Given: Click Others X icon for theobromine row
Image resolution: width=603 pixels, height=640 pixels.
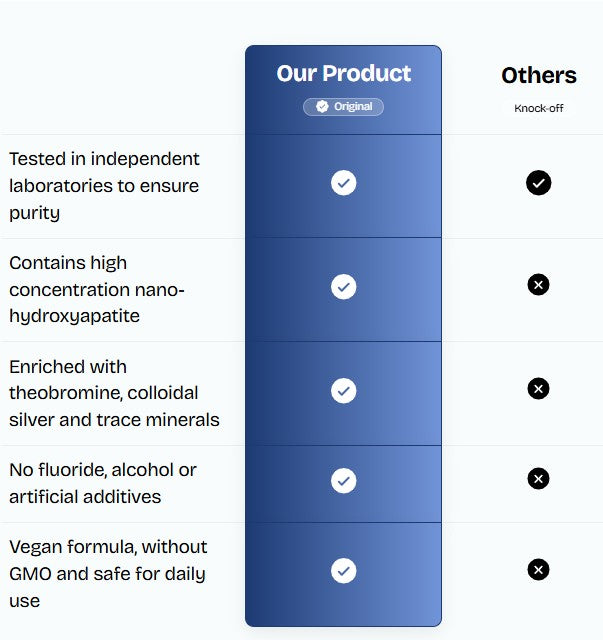Looking at the screenshot, I should pos(538,388).
